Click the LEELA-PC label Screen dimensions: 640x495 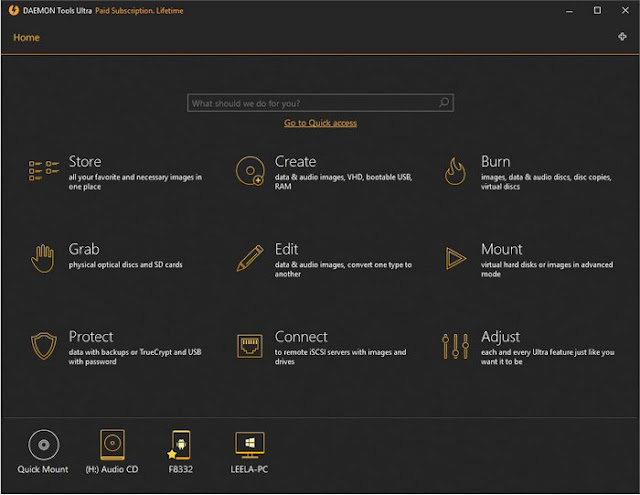tap(249, 469)
